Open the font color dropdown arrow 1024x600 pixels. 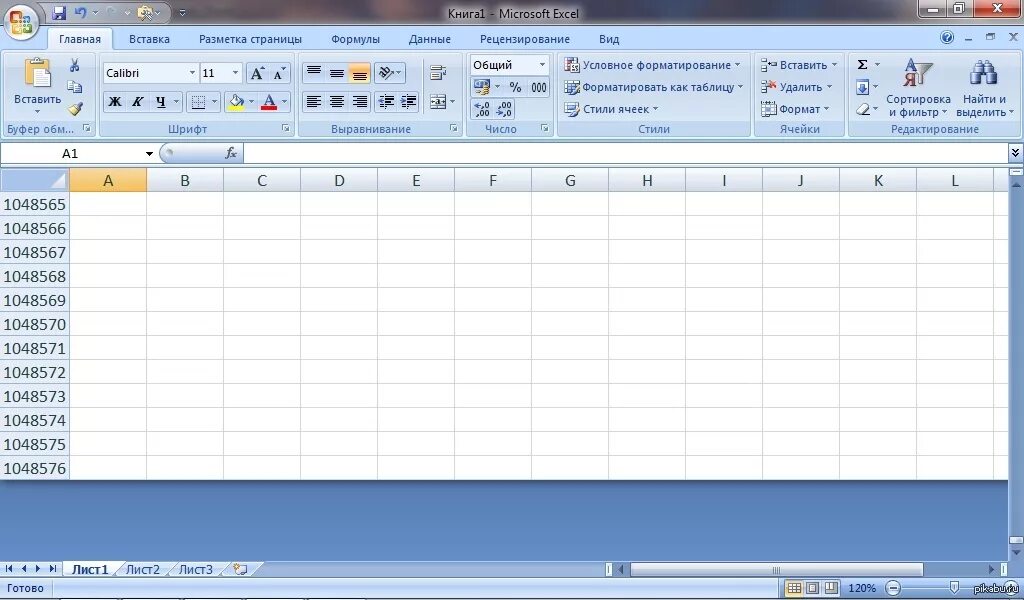[284, 101]
